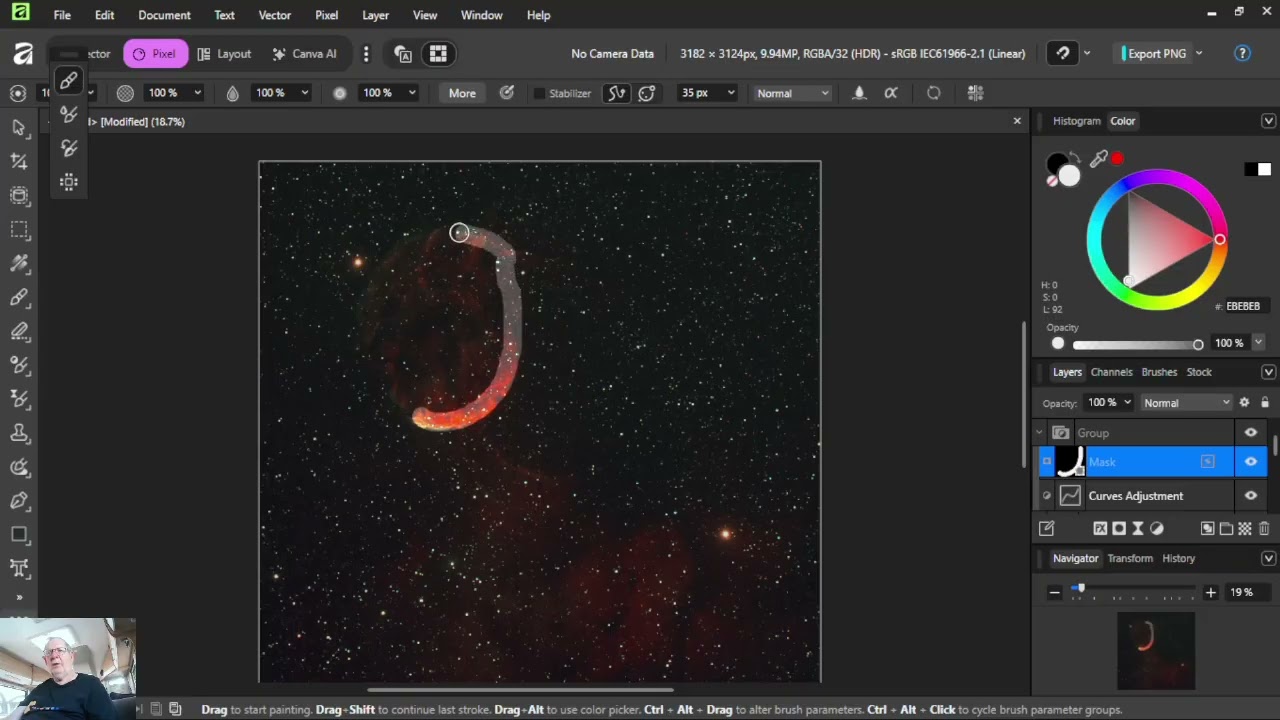Enable the Stabilizer checkbox
Viewport: 1280px width, 720px height.
click(540, 93)
